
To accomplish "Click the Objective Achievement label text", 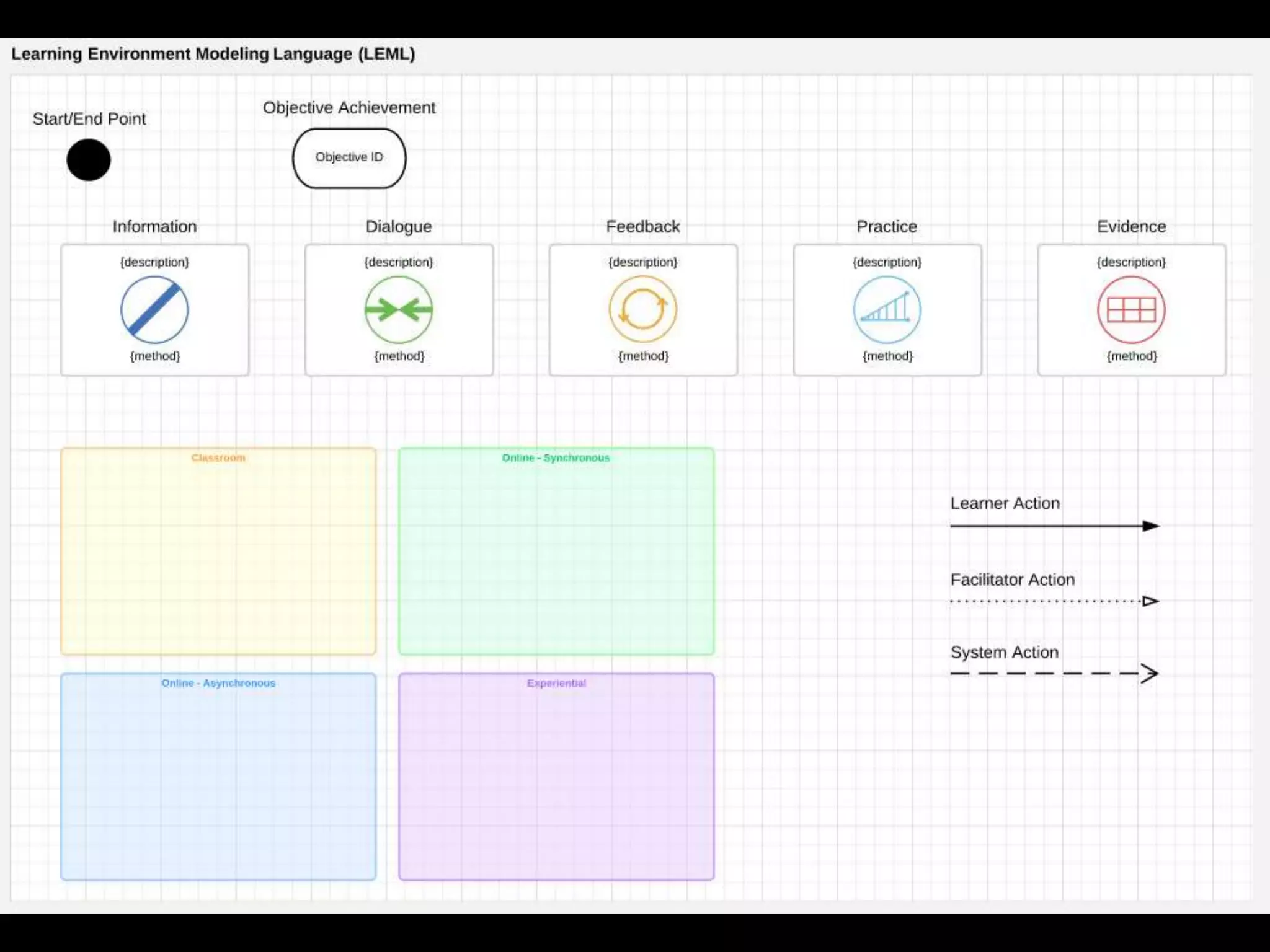I will (349, 108).
